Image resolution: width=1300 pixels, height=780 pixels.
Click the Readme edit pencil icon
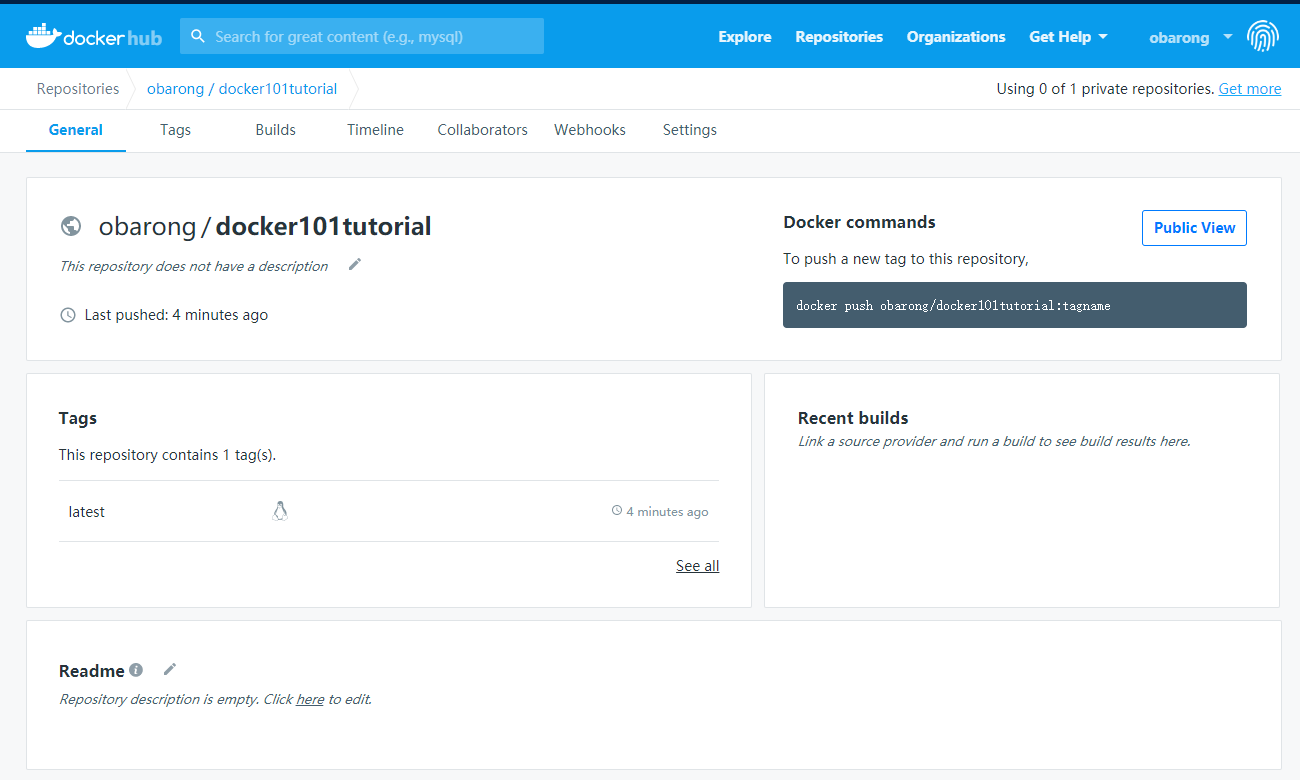point(170,669)
